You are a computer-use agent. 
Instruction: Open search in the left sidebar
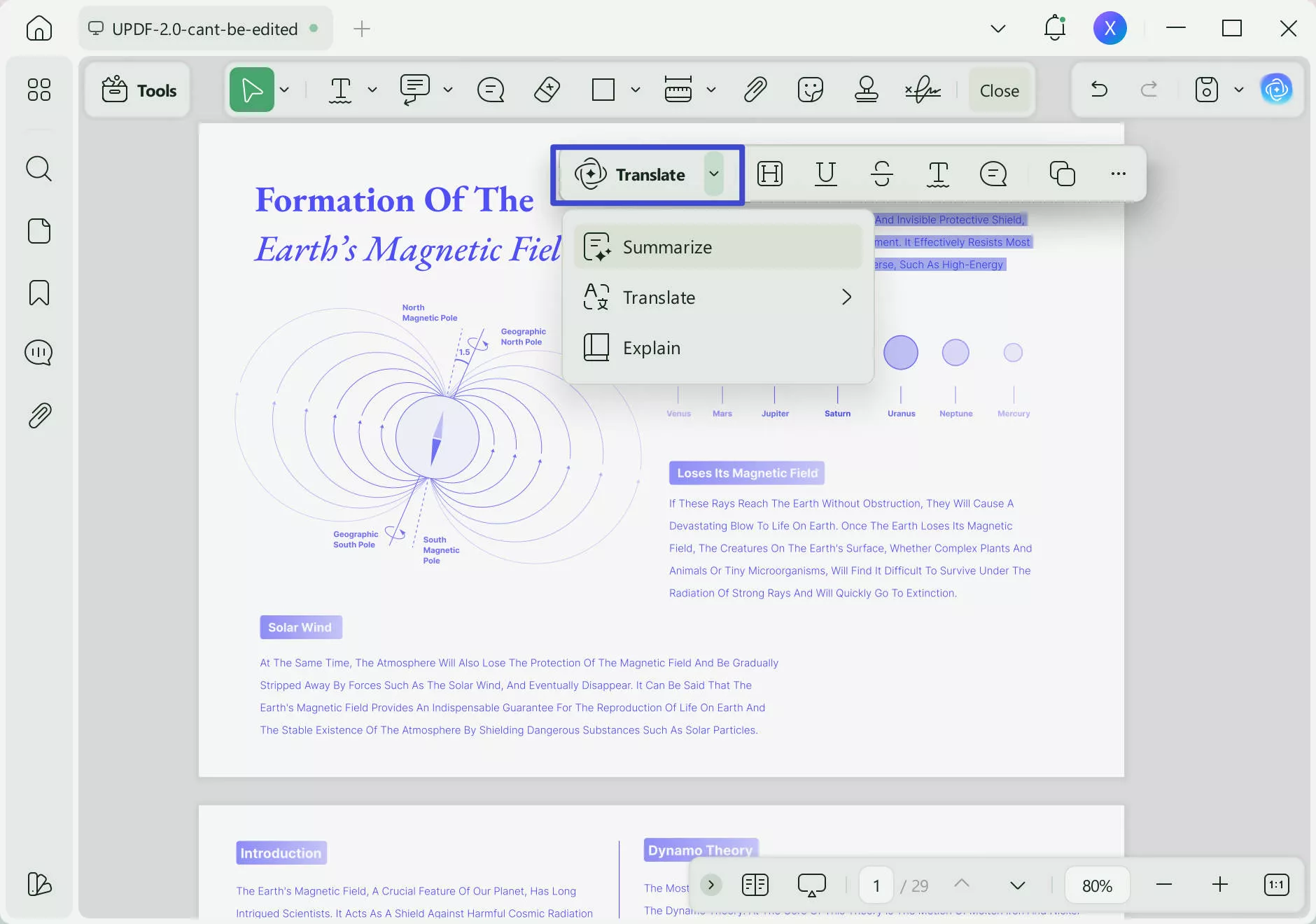(39, 169)
